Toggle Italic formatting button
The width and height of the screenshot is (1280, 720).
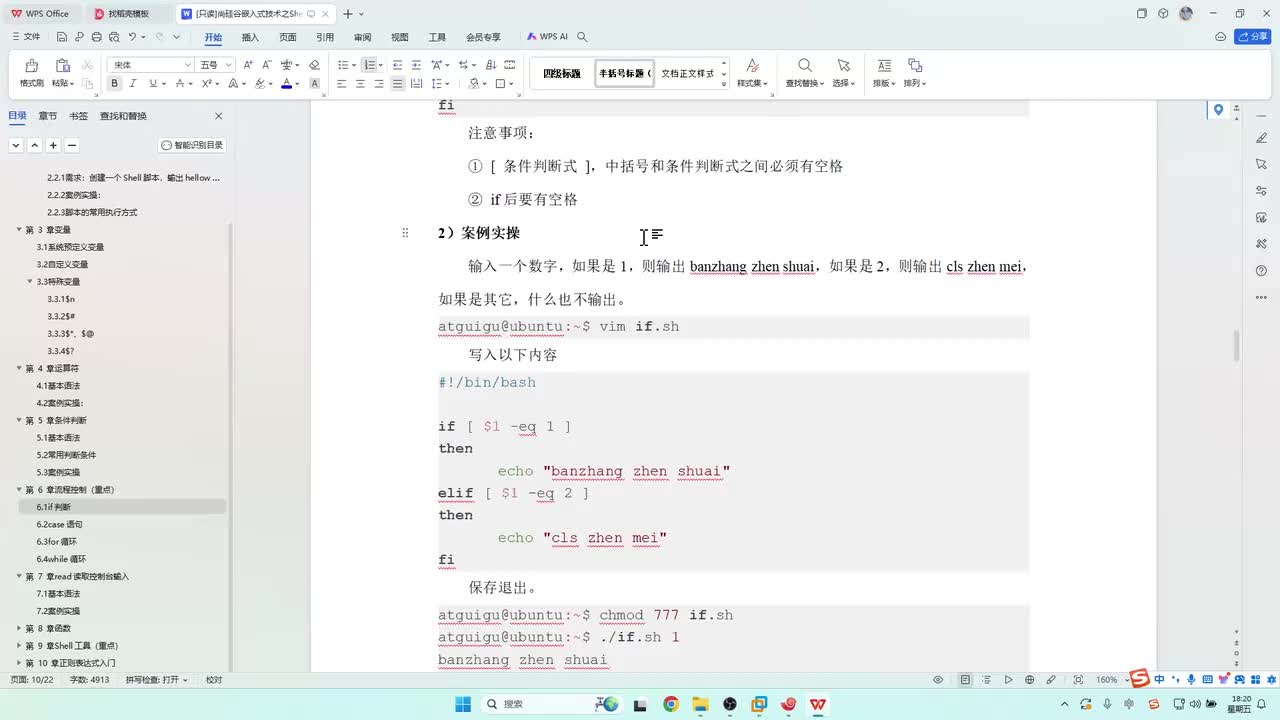coord(133,84)
